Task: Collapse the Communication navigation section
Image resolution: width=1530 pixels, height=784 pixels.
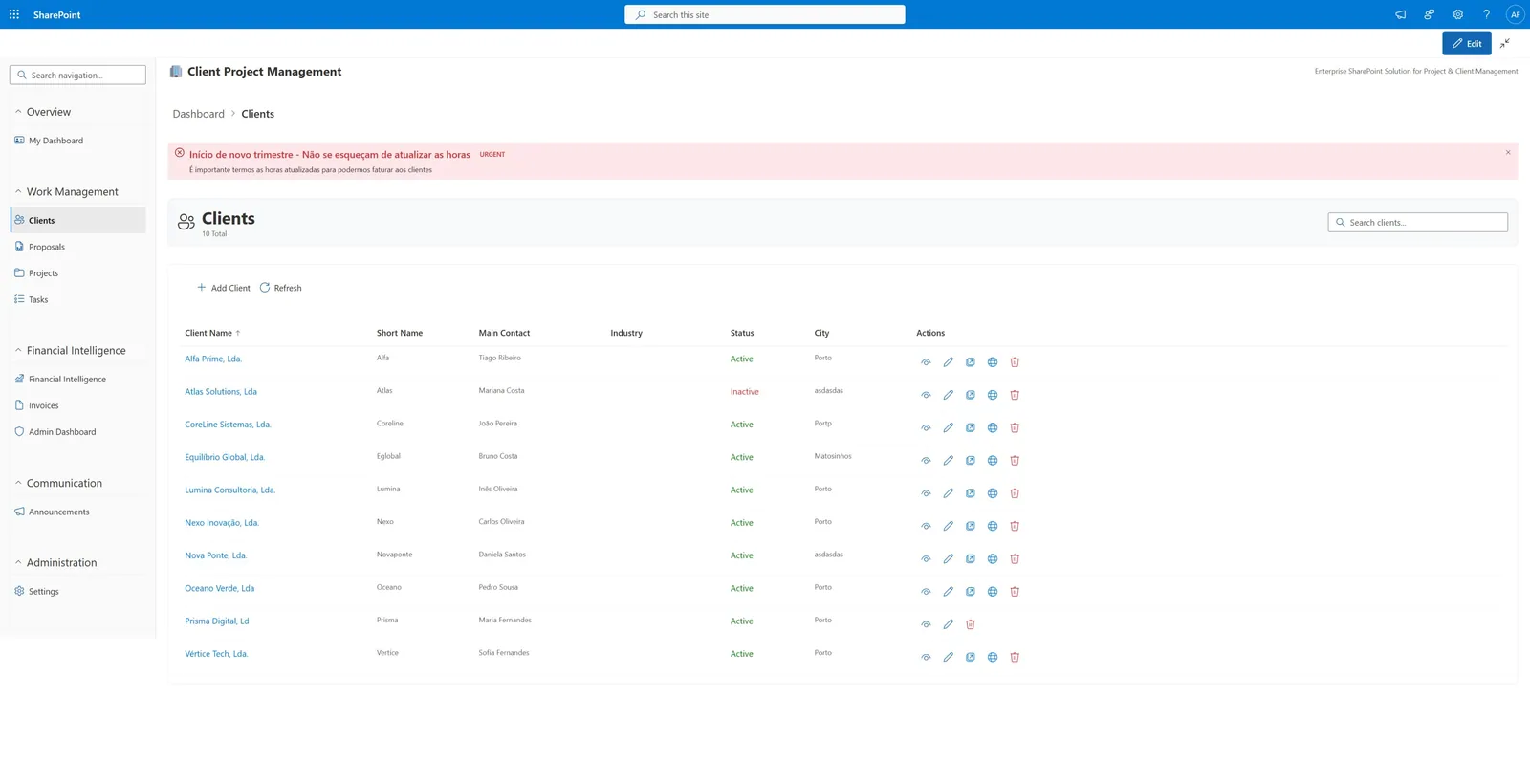Action: (x=18, y=483)
